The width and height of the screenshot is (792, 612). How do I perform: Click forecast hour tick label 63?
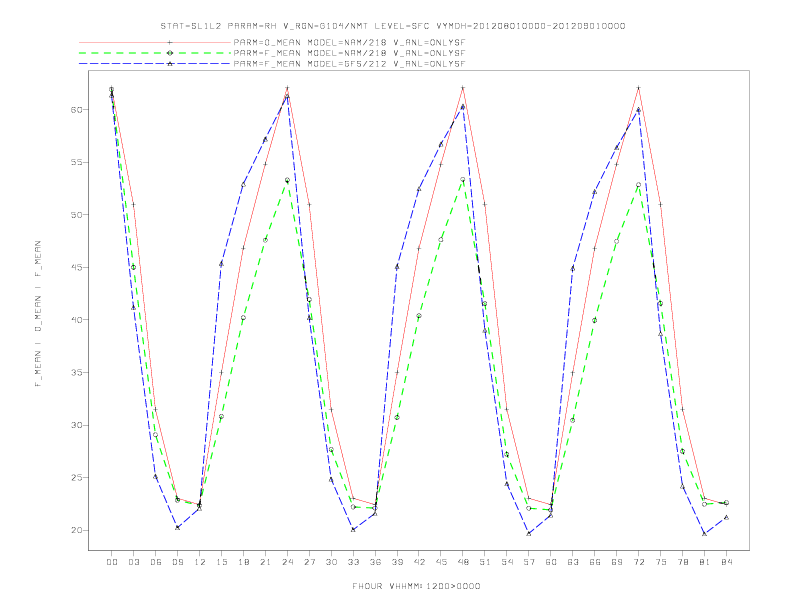[573, 562]
